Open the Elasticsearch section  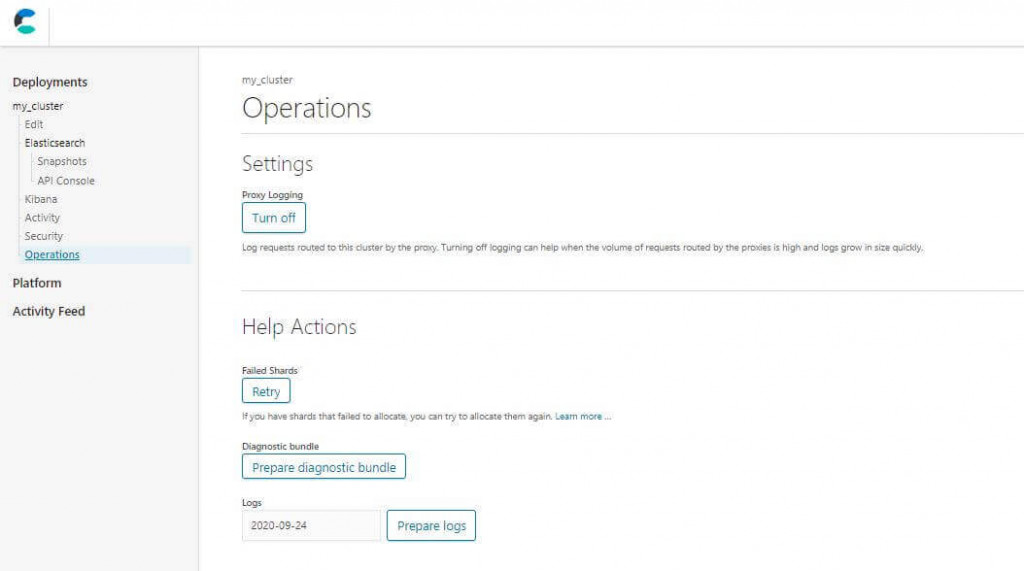pyautogui.click(x=55, y=142)
